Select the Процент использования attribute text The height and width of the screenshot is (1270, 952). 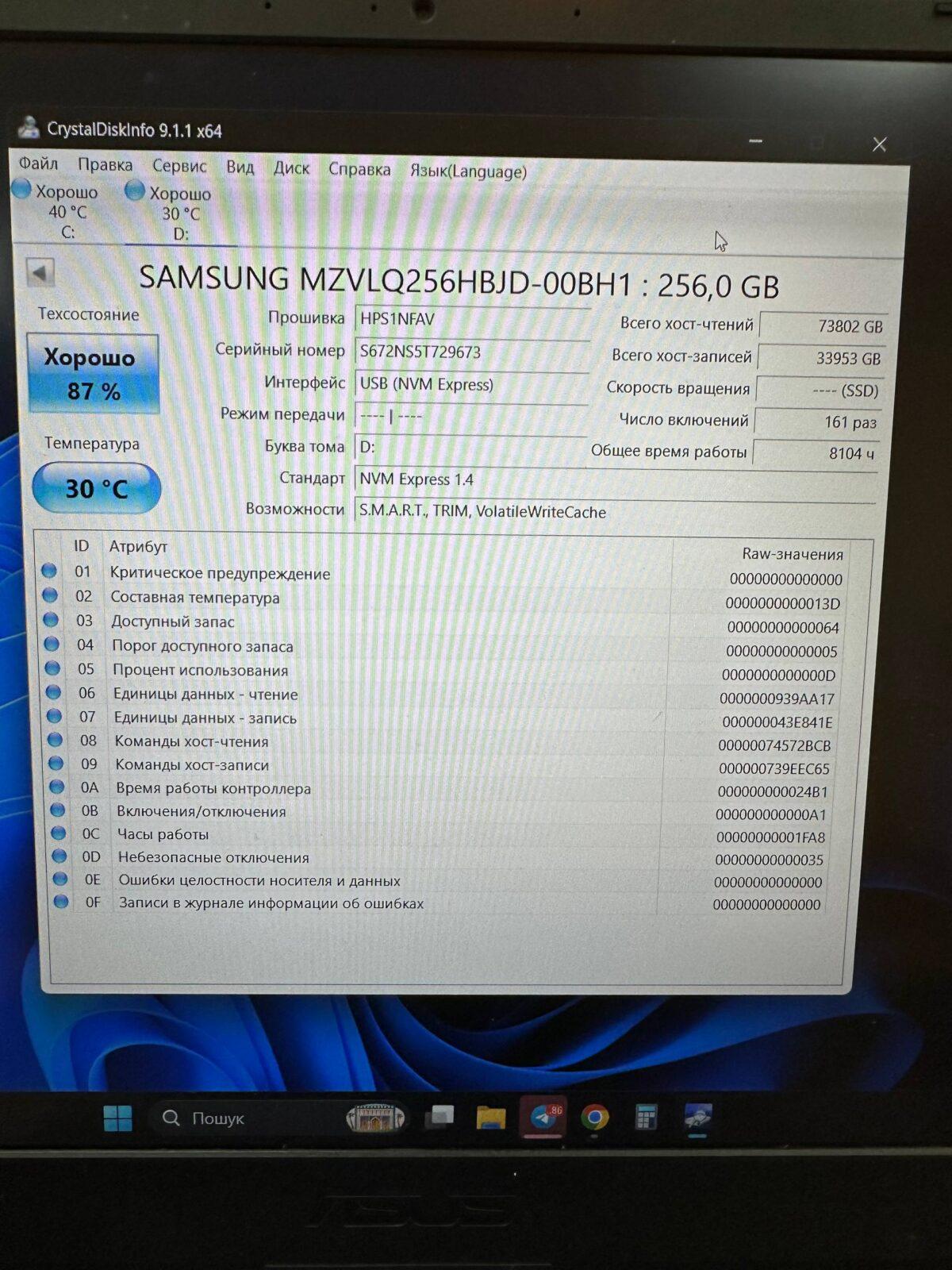pyautogui.click(x=200, y=670)
